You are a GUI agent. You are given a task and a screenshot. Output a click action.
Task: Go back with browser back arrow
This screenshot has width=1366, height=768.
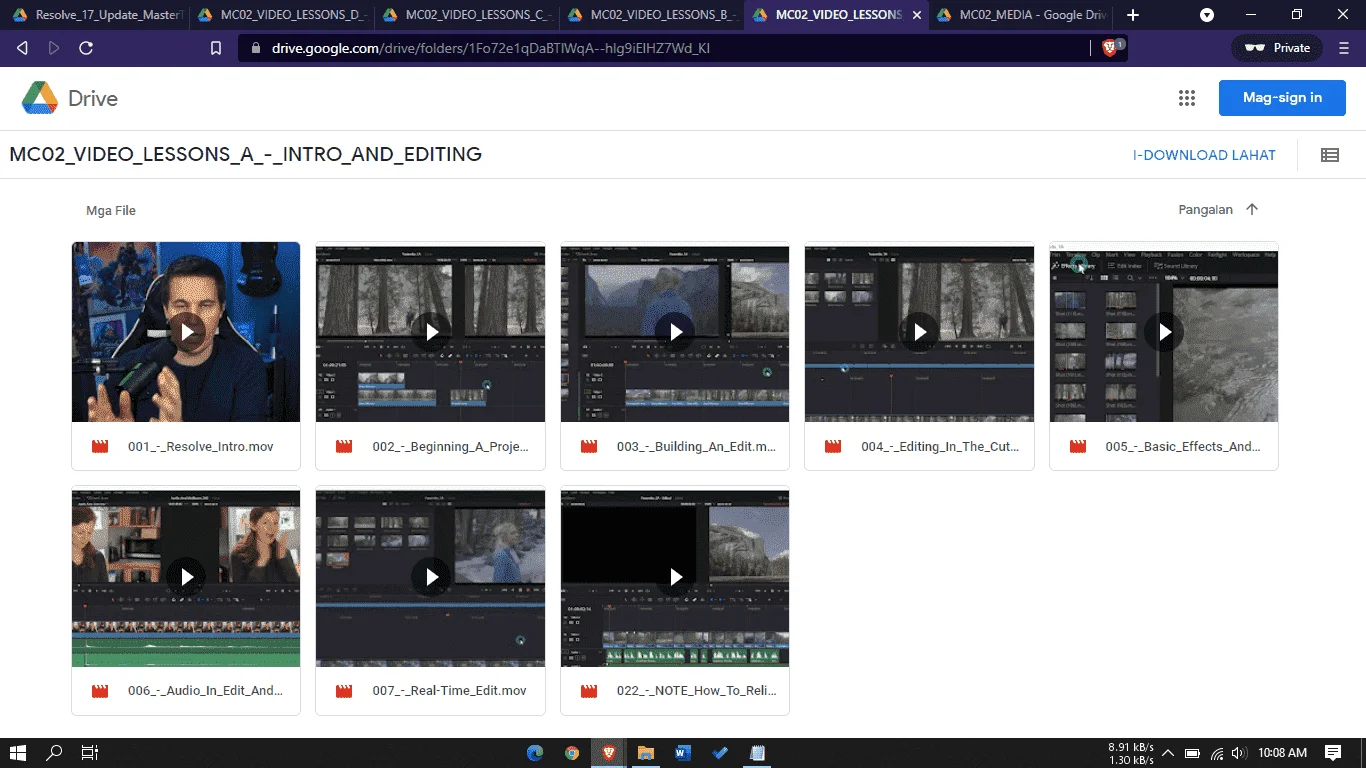click(x=22, y=48)
